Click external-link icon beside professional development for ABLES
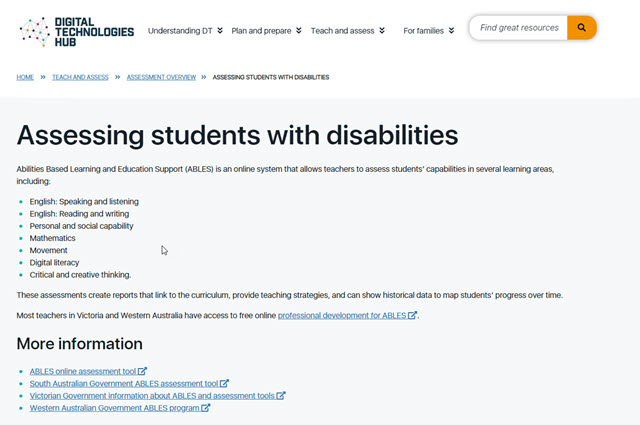The width and height of the screenshot is (640, 425). click(412, 316)
